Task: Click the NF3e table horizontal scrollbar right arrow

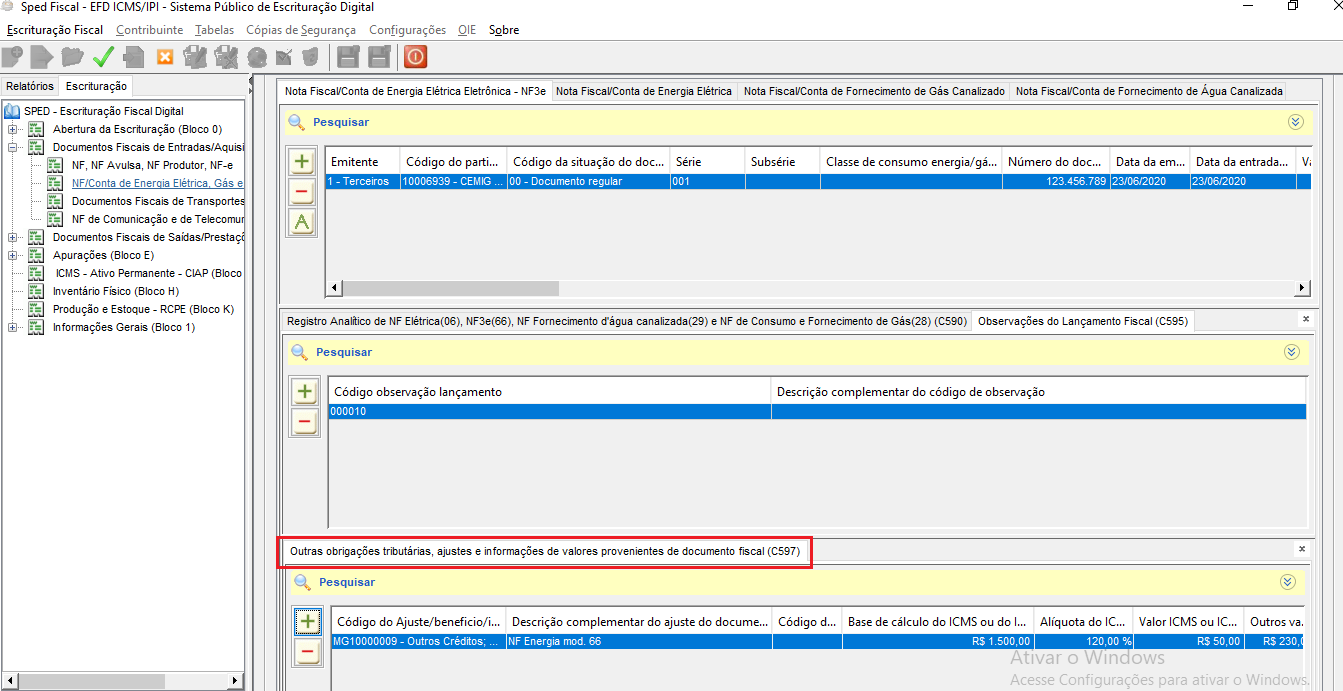Action: tap(1302, 288)
